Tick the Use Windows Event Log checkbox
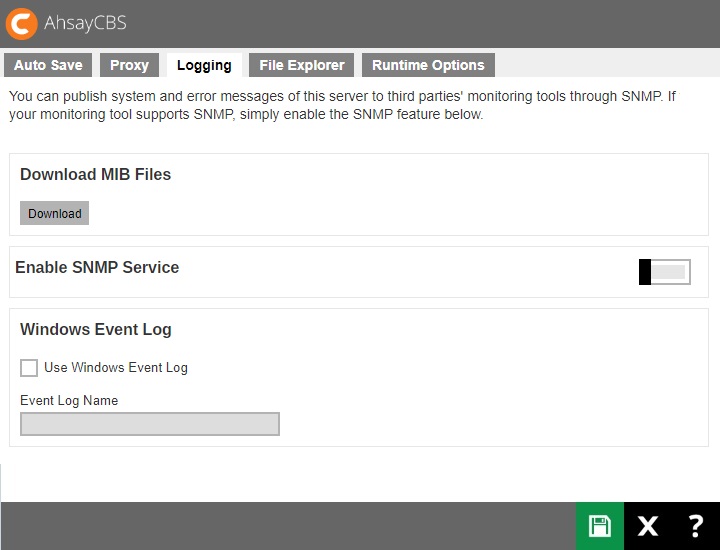Image resolution: width=720 pixels, height=550 pixels. point(29,368)
